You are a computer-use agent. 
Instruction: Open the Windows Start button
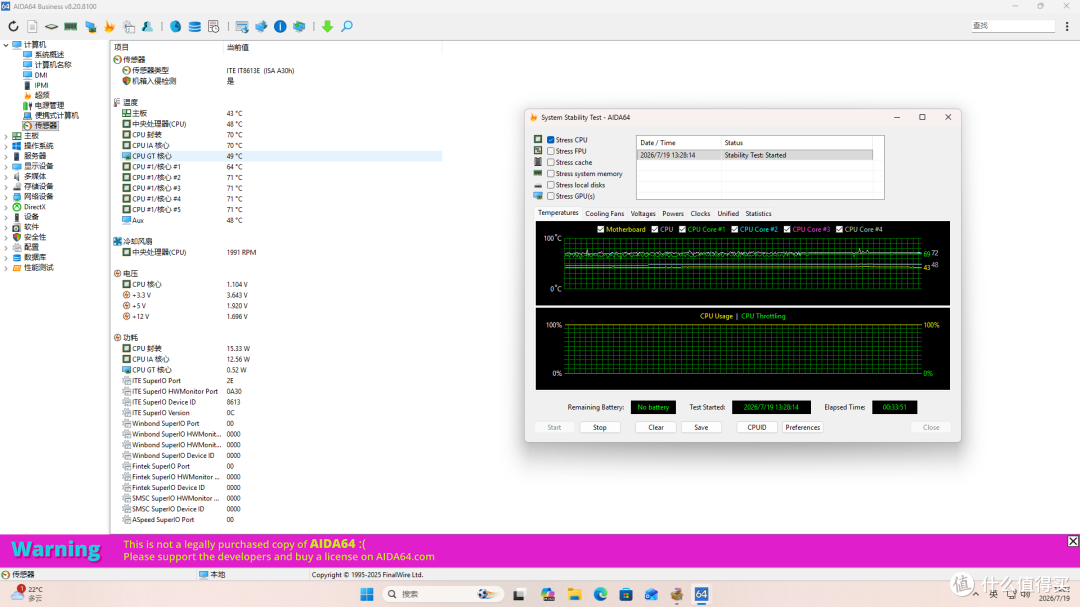366,594
